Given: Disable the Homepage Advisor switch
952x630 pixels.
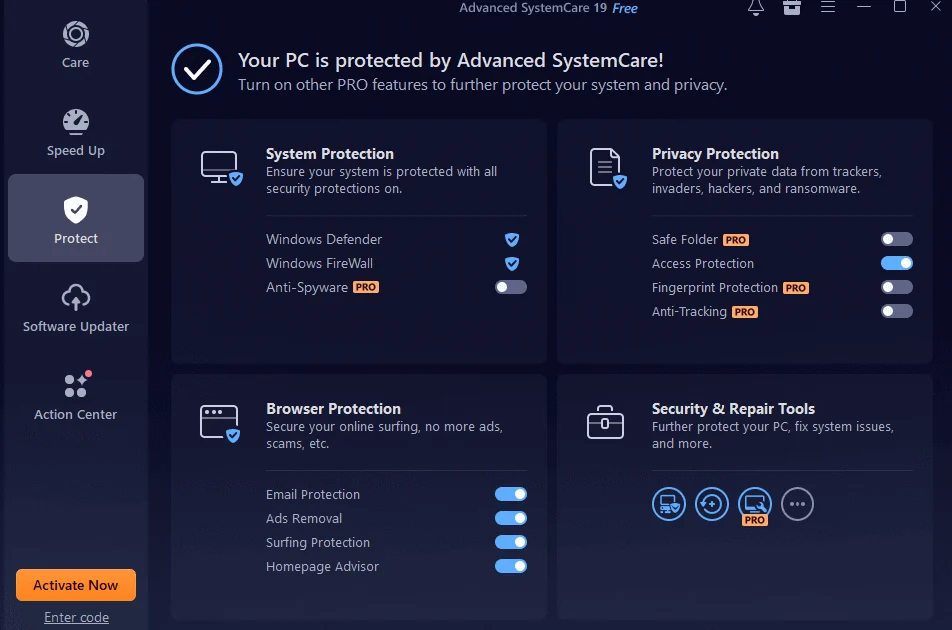Looking at the screenshot, I should click(510, 566).
